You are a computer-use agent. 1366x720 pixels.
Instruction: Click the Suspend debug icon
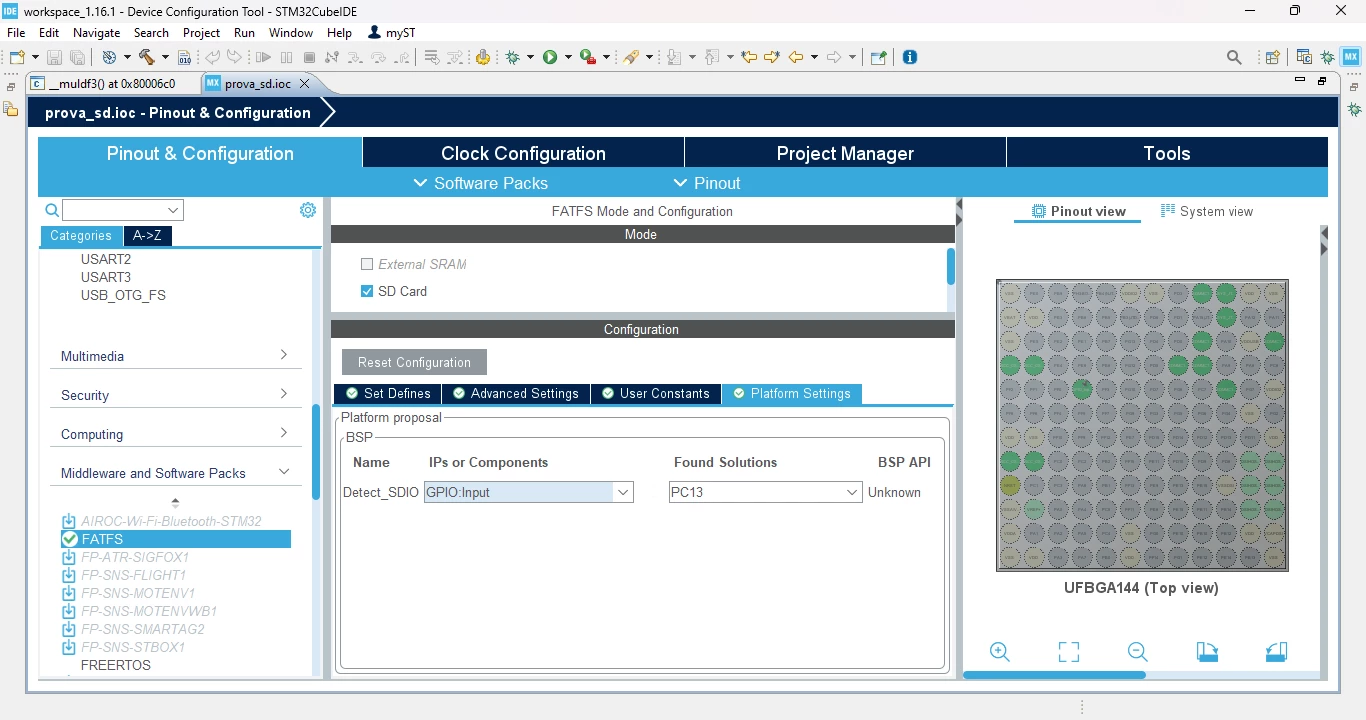(286, 57)
